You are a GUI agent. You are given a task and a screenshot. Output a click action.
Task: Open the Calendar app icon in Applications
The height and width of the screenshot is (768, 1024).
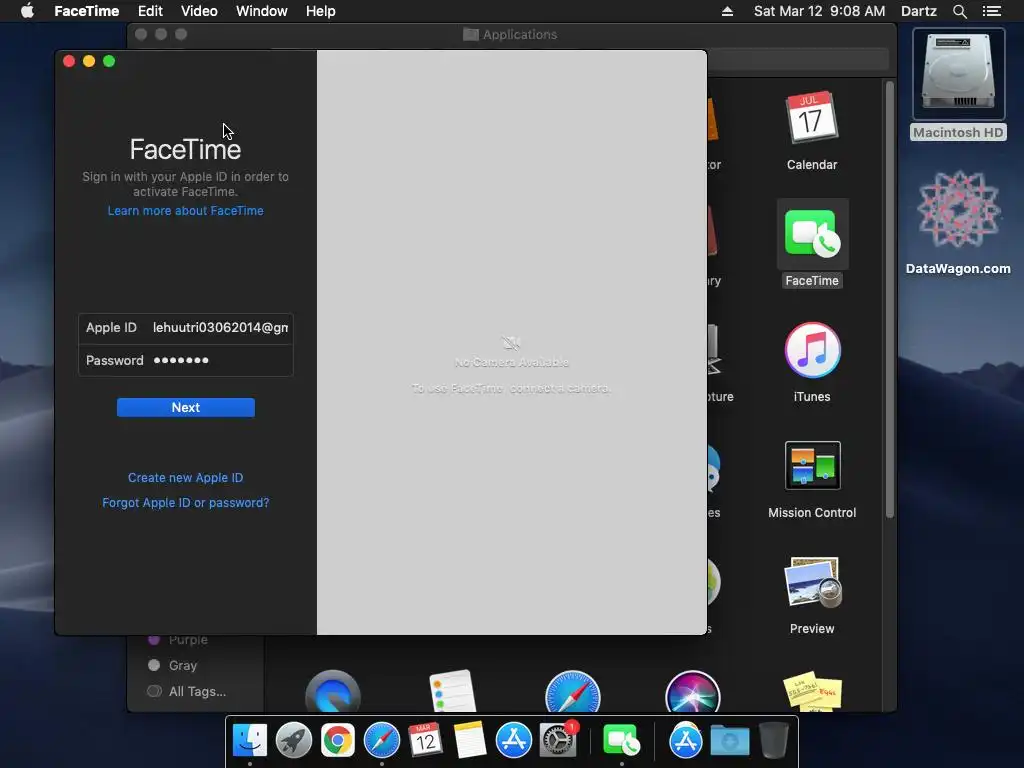pyautogui.click(x=812, y=118)
